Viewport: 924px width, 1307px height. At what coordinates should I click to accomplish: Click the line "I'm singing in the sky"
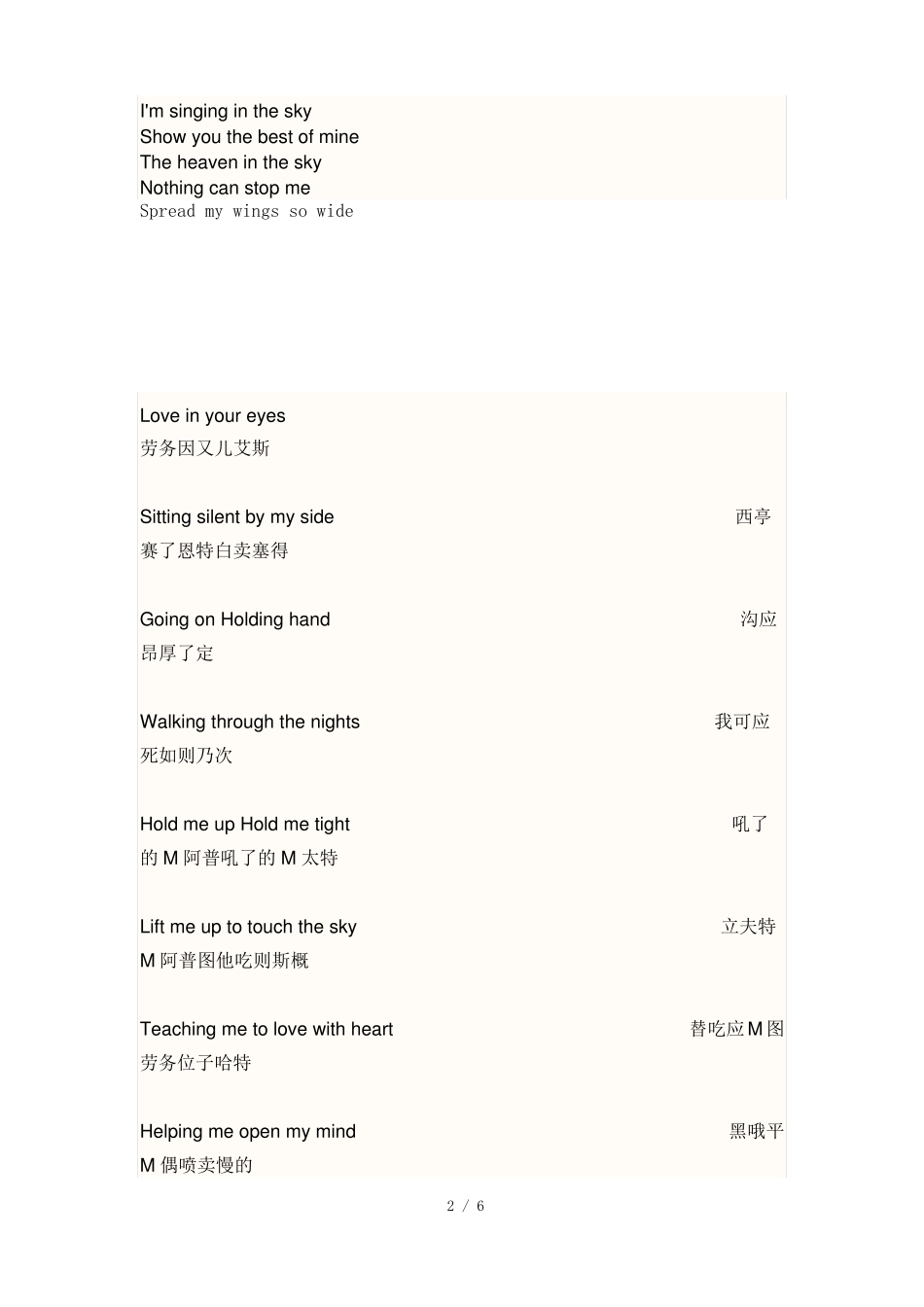coord(226,112)
